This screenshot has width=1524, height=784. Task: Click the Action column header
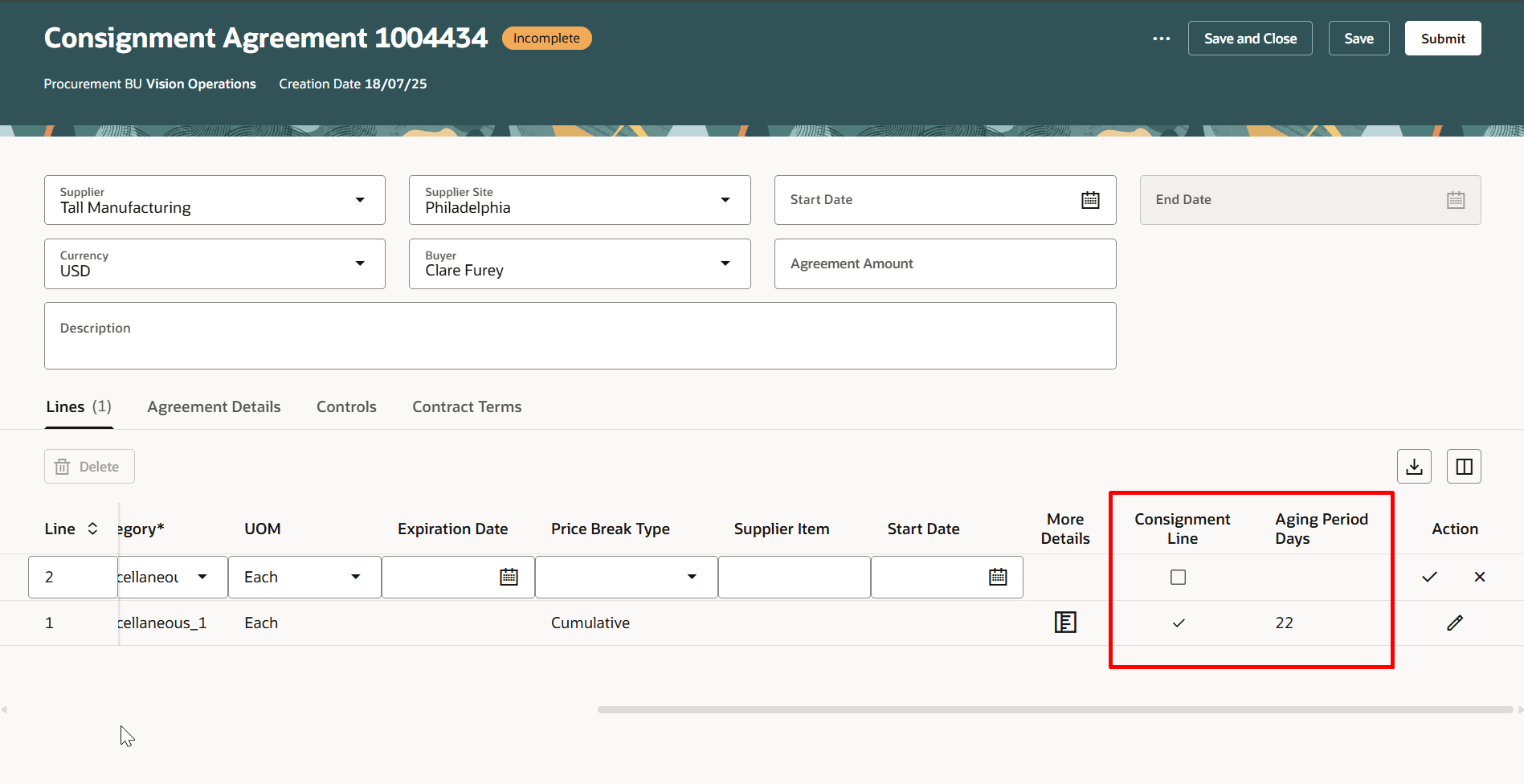pyautogui.click(x=1455, y=529)
